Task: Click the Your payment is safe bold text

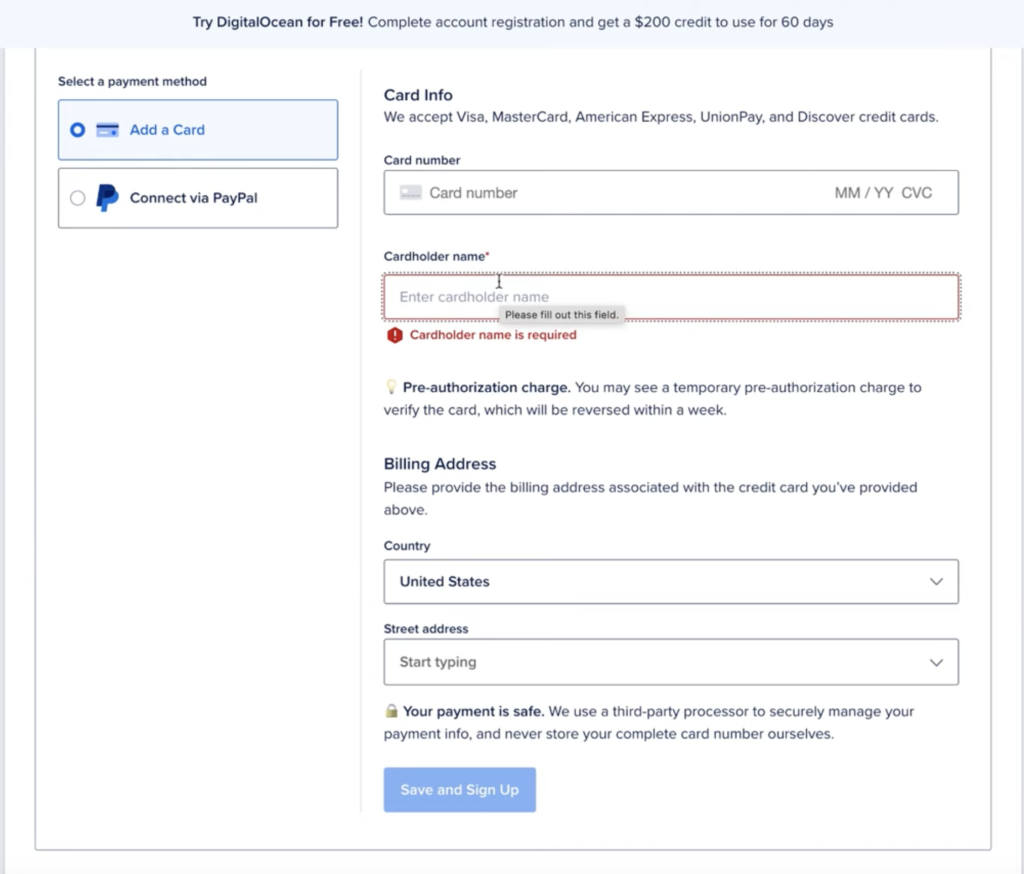Action: click(x=473, y=711)
